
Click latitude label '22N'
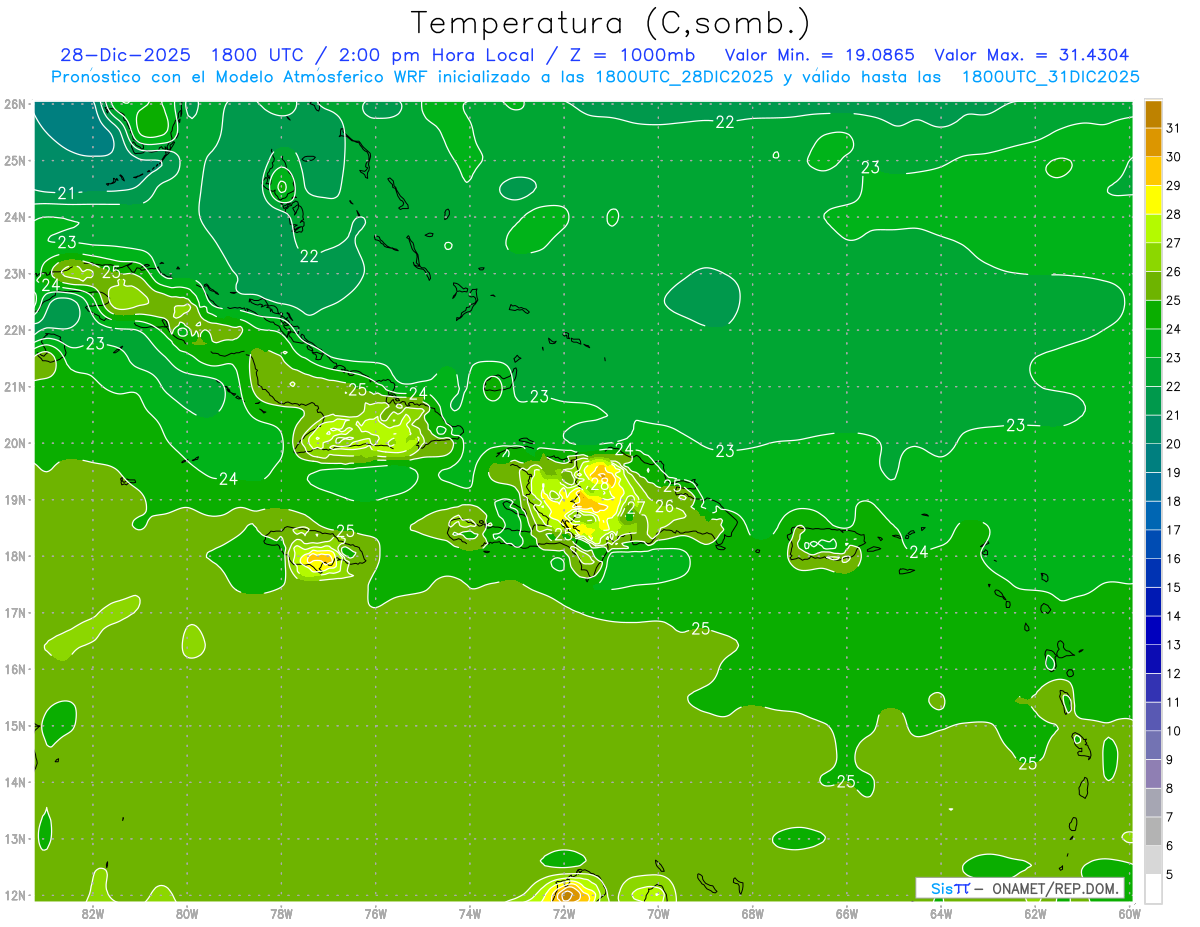click(15, 330)
